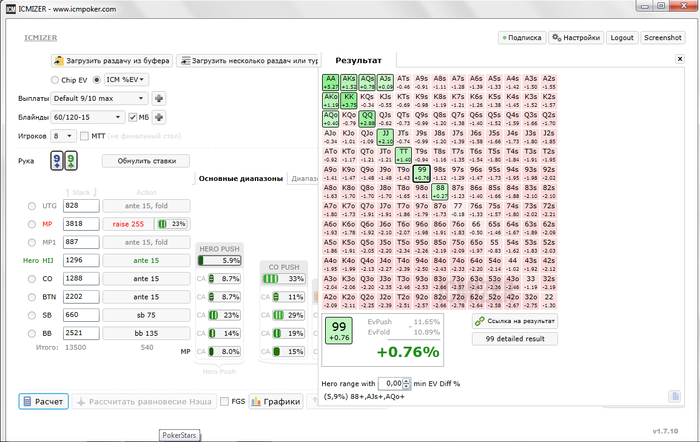Select the Chip EV radio button
Viewport: 700px width, 442px height.
tap(55, 80)
